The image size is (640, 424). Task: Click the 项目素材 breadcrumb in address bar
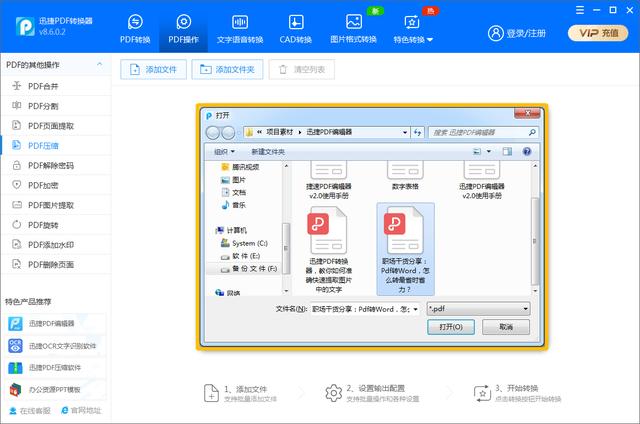tap(280, 132)
